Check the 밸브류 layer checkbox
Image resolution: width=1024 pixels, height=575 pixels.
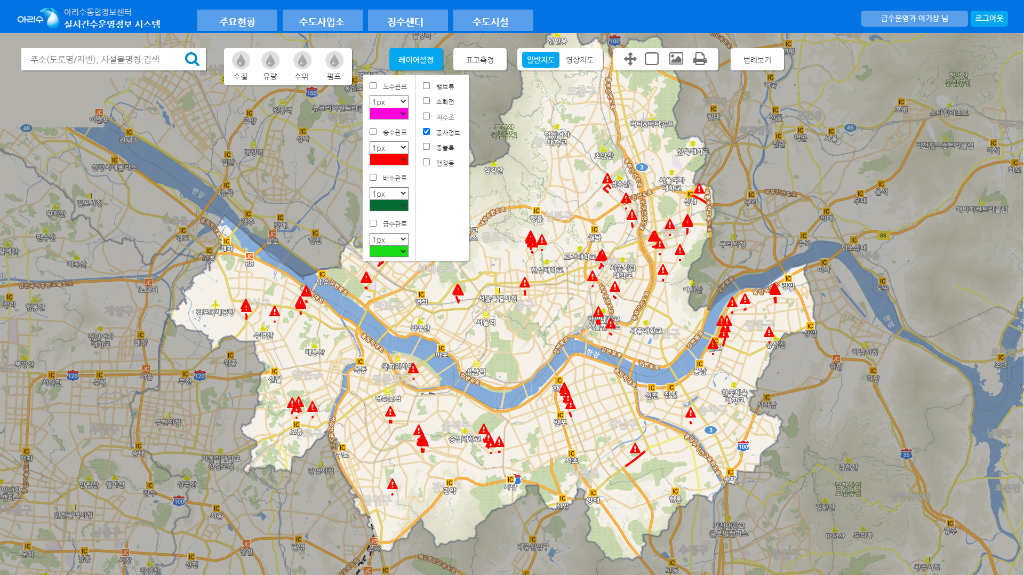point(426,86)
